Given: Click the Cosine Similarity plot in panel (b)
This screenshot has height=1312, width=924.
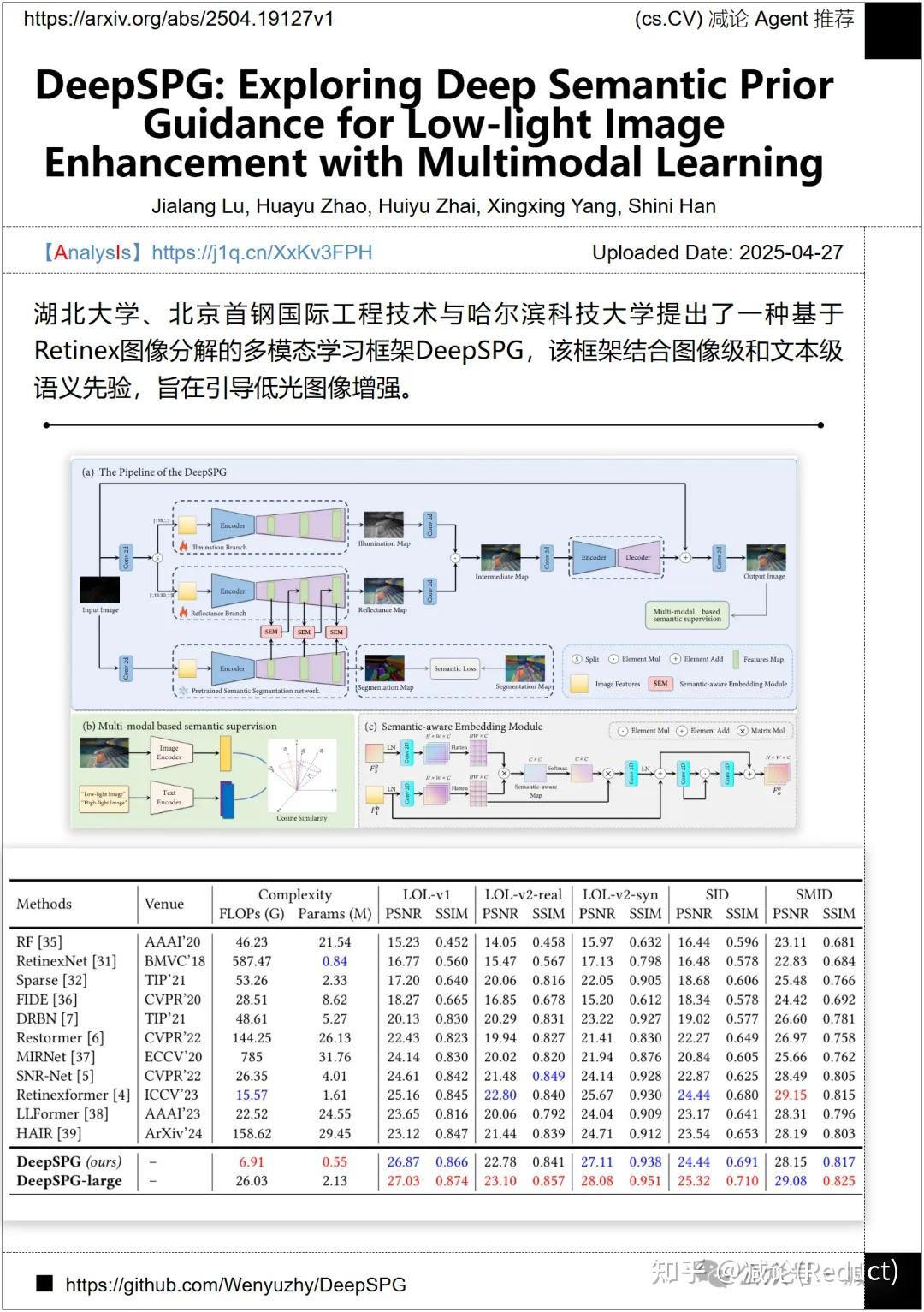Looking at the screenshot, I should 302,776.
